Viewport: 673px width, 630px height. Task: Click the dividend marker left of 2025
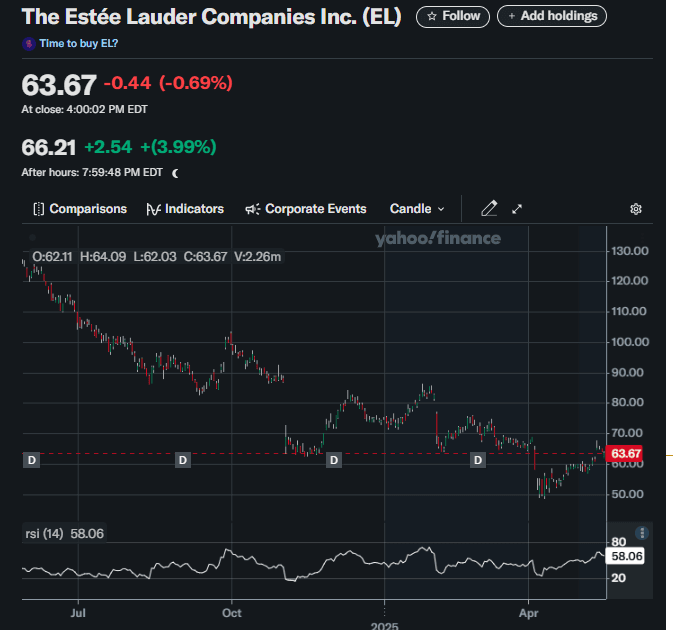(333, 460)
